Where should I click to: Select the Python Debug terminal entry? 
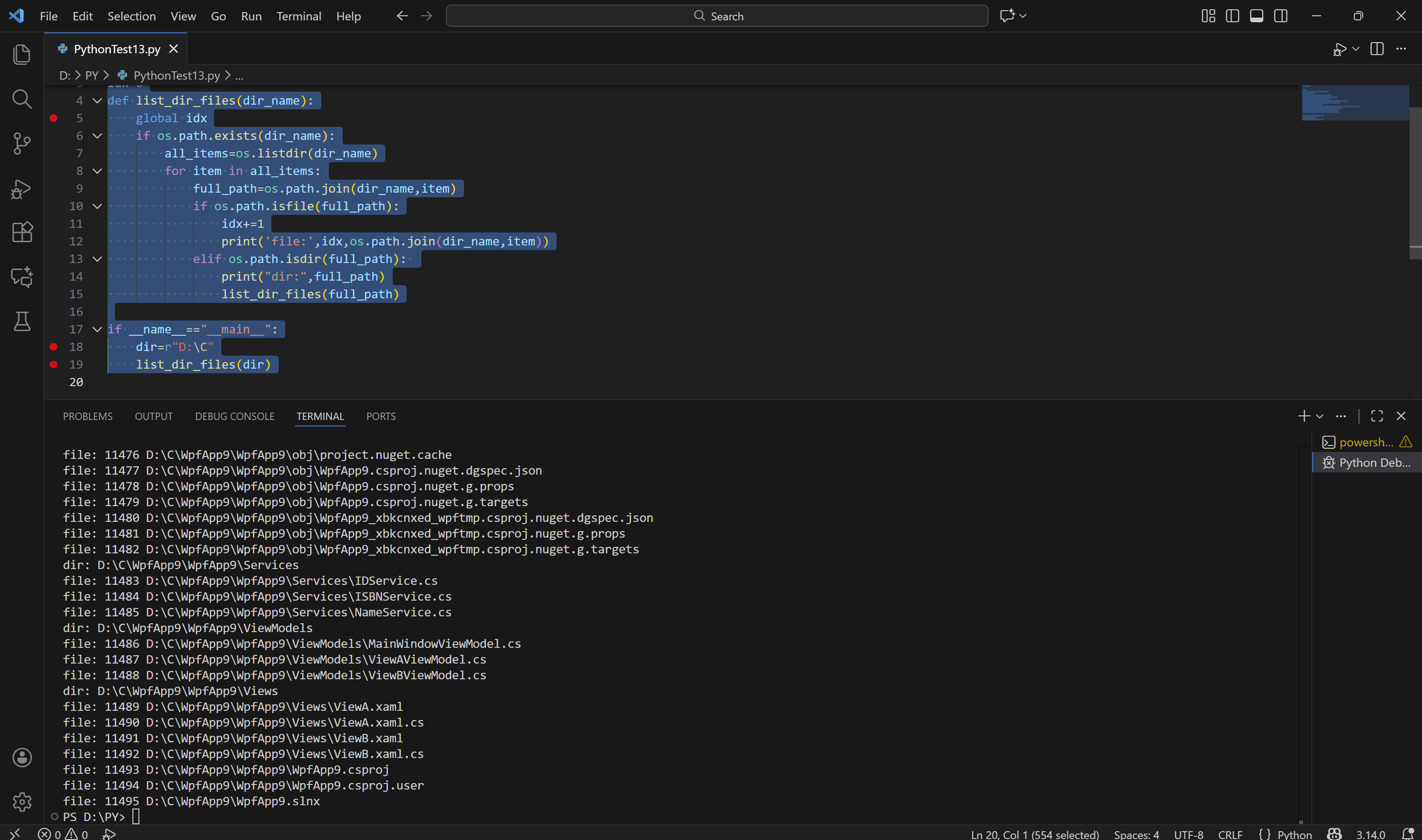(1366, 463)
